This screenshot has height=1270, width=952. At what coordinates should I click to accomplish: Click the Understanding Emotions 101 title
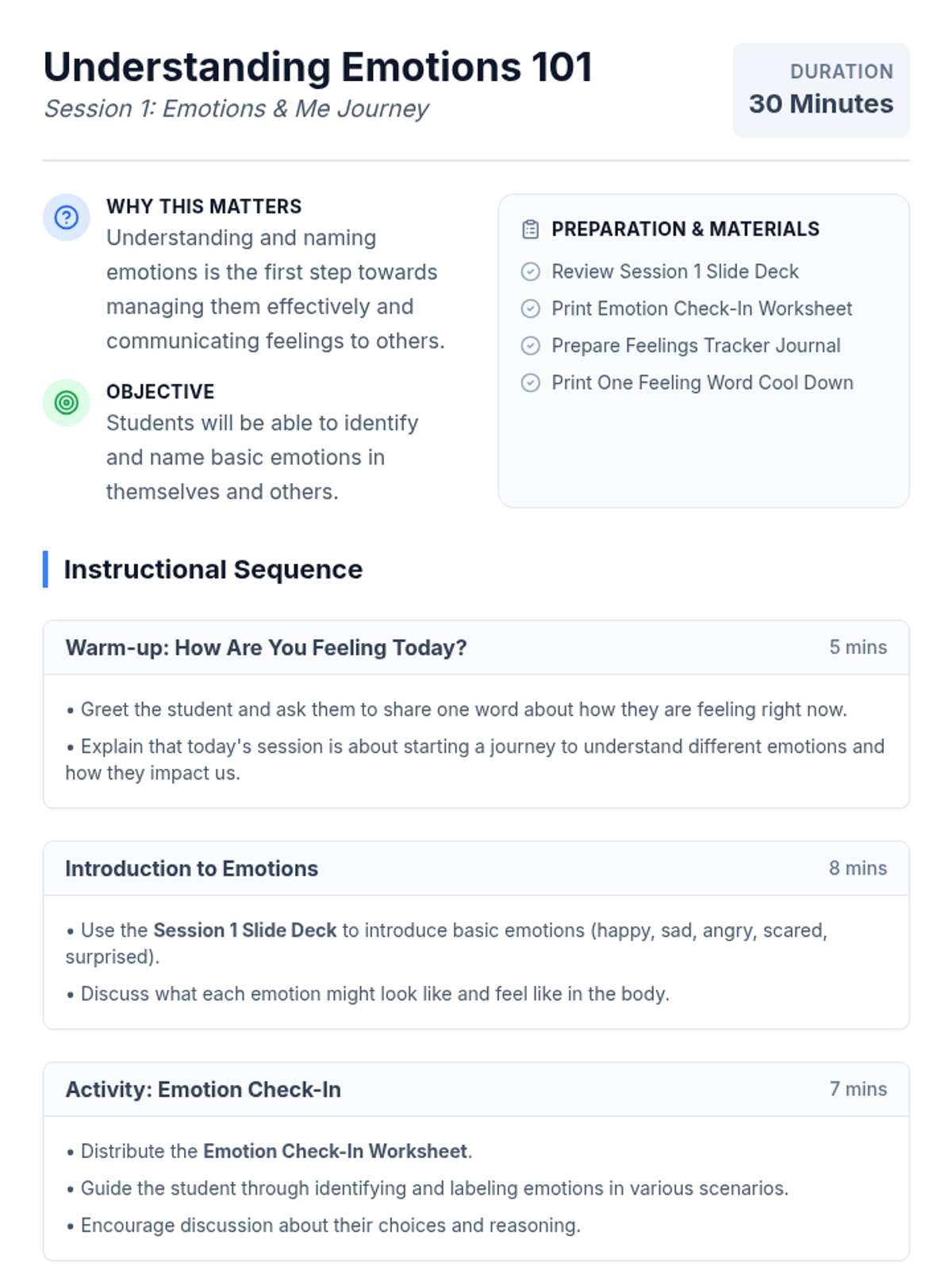pos(317,67)
